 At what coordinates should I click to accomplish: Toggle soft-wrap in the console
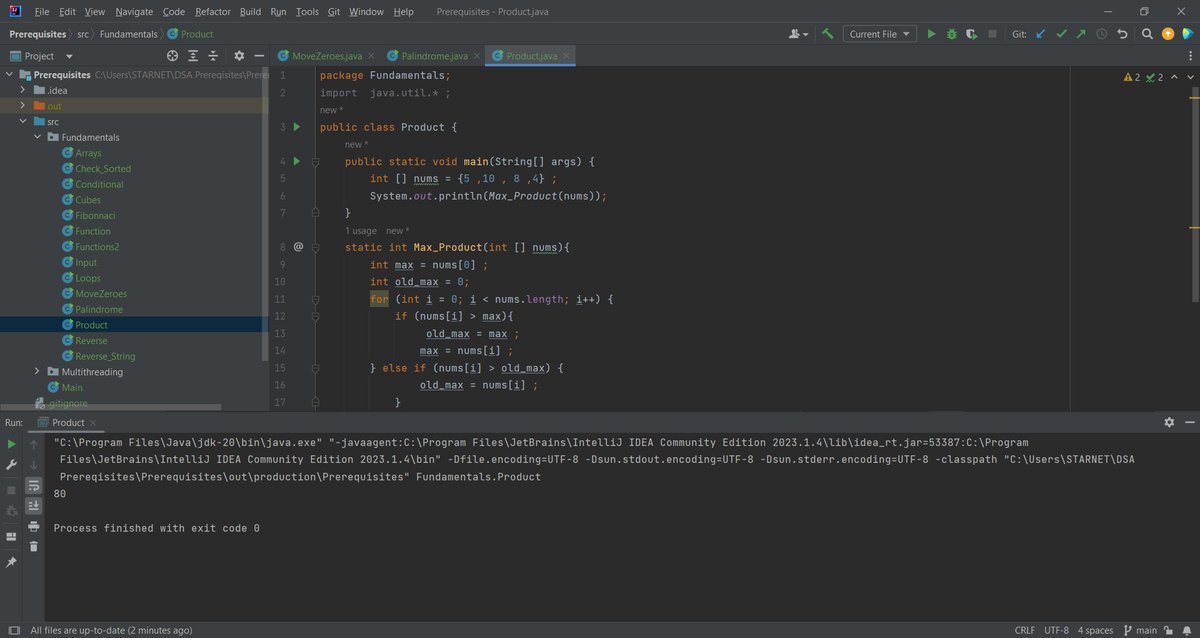(33, 485)
